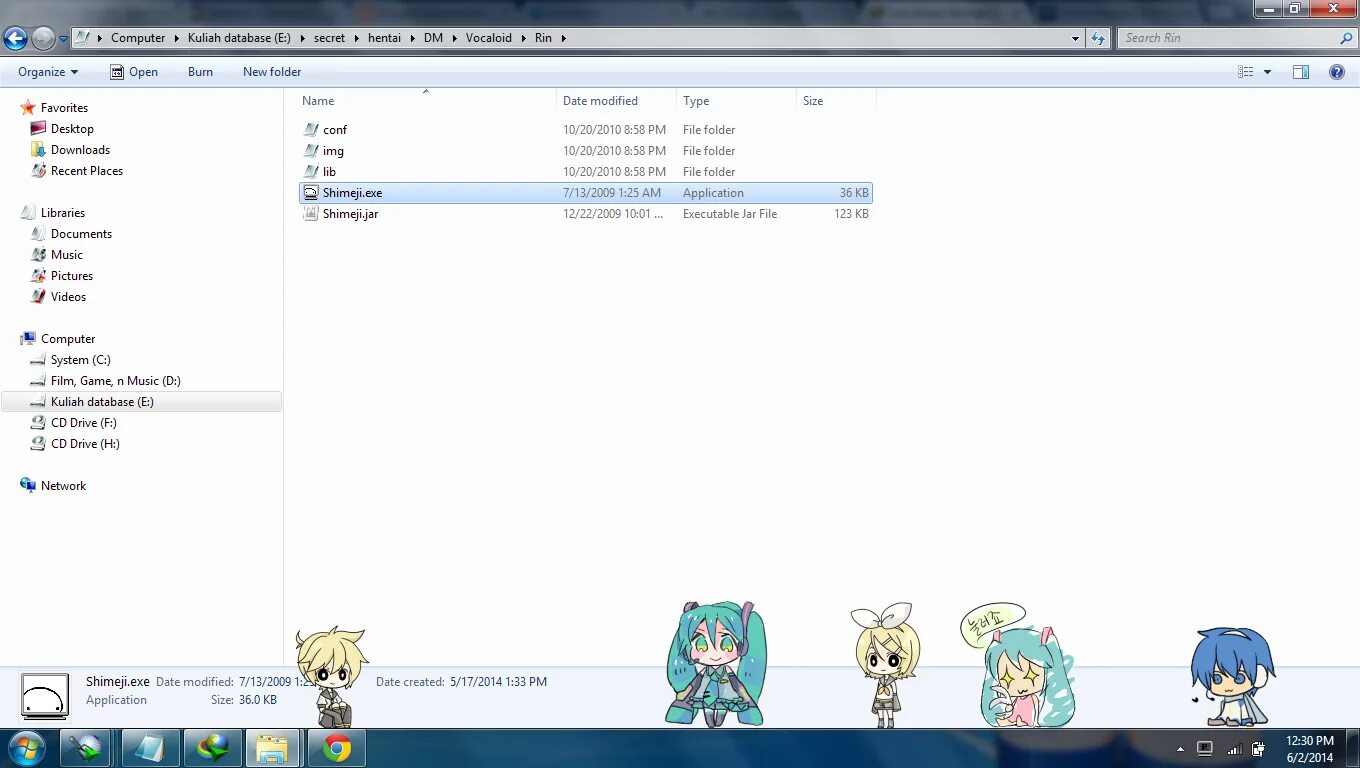This screenshot has height=768, width=1360.
Task: Open Recent Places in Favorites
Action: 87,171
